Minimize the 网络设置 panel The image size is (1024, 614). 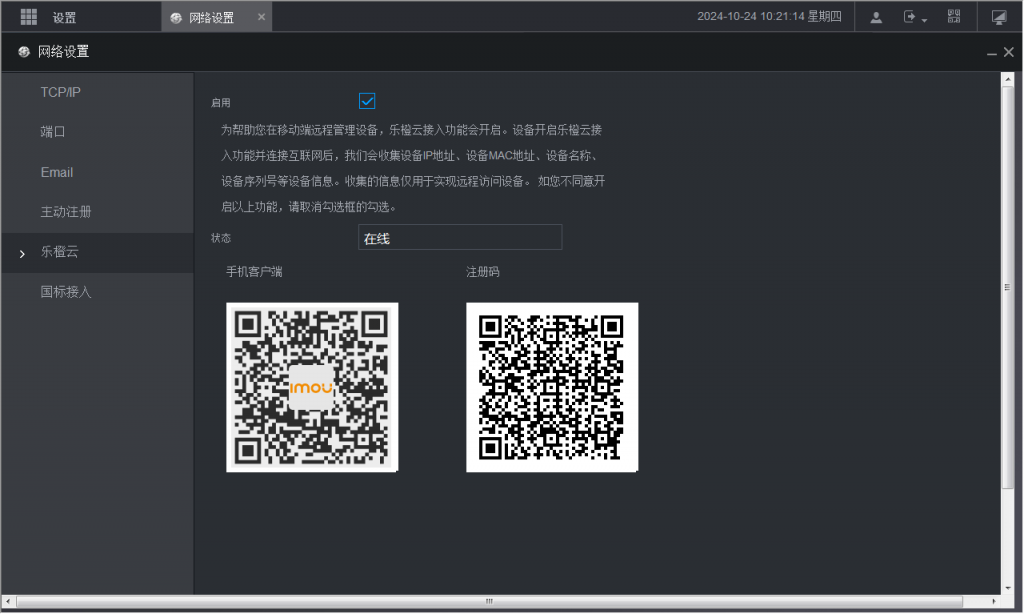pos(991,52)
